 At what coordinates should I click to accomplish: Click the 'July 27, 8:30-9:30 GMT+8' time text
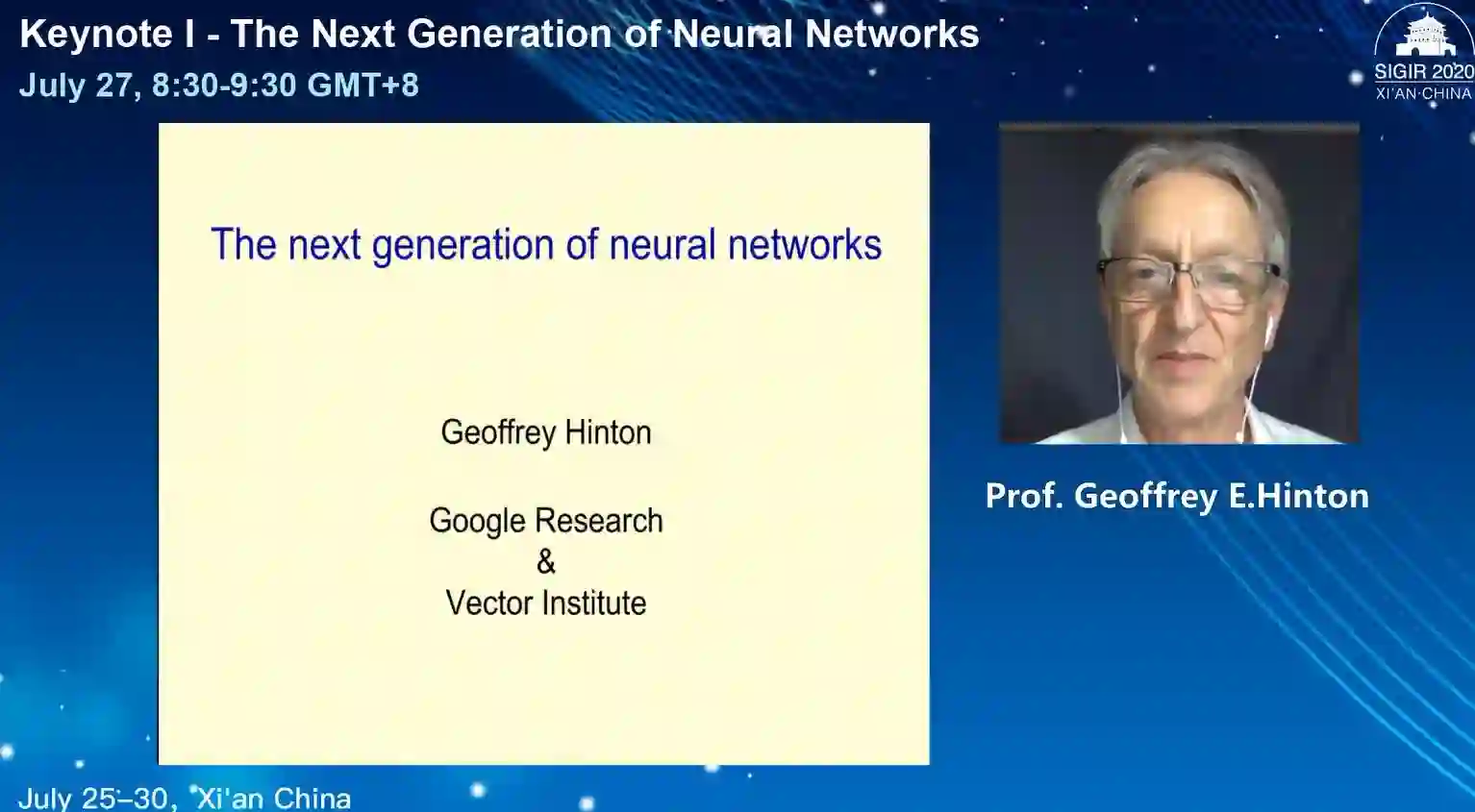[x=219, y=86]
